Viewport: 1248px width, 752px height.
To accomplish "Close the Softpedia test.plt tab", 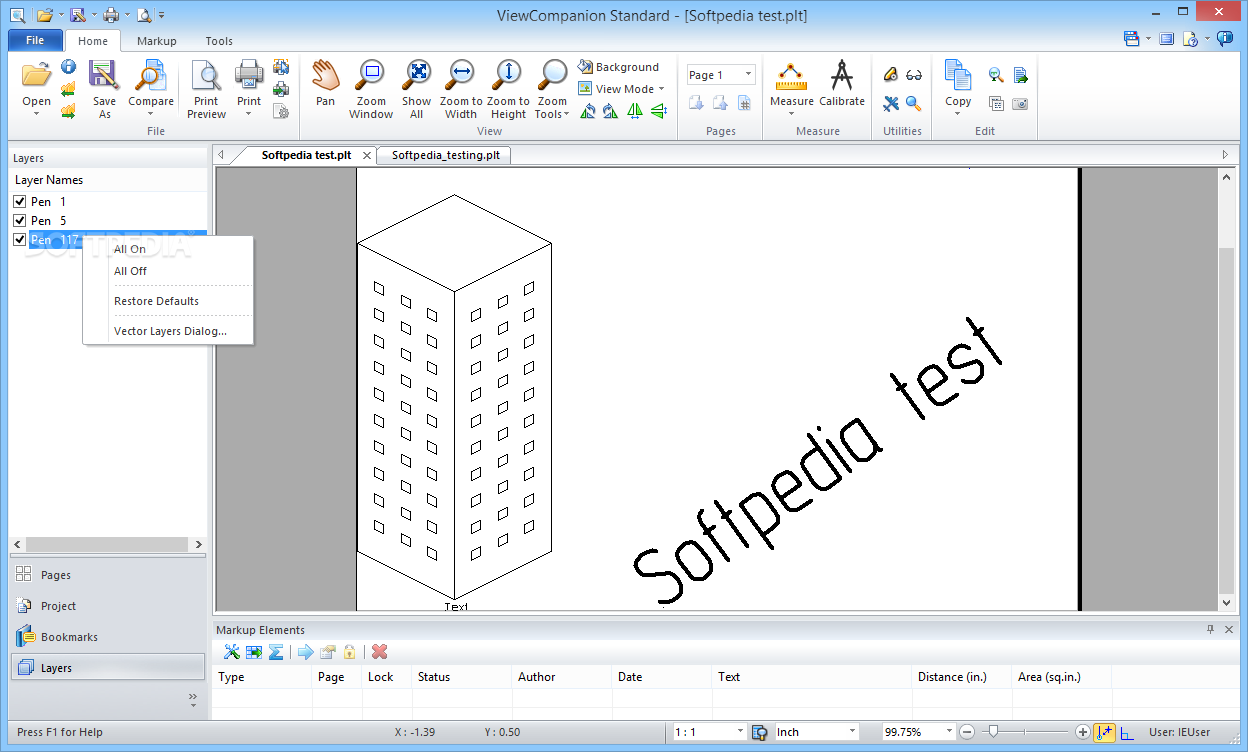I will (x=367, y=156).
